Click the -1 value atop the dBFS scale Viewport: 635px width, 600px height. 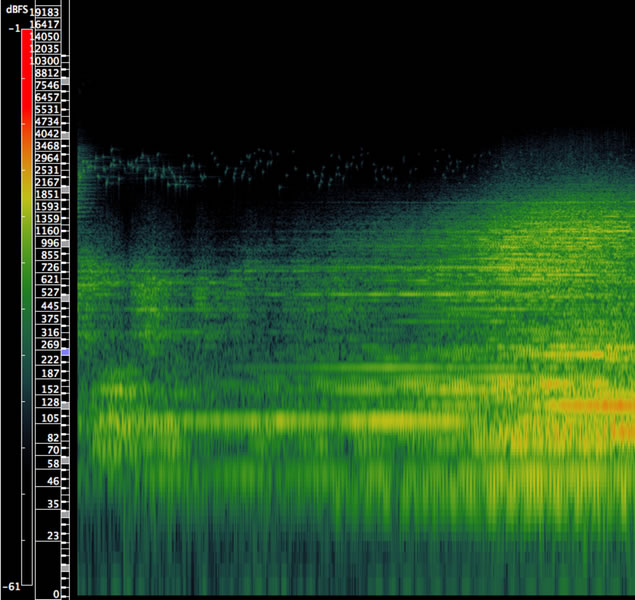[12, 29]
